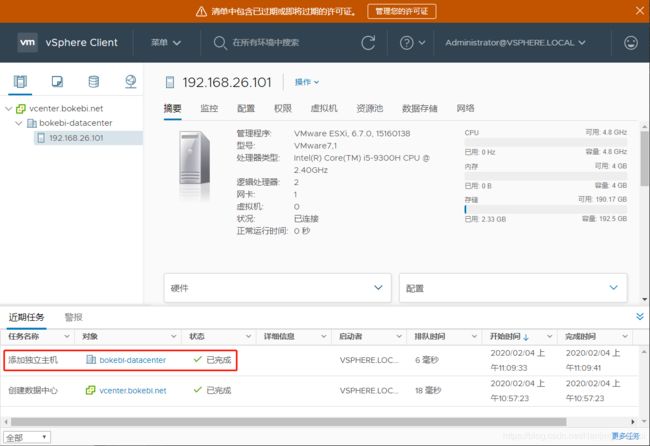Expand the 硬件 hardware panel
The image size is (650, 446).
point(277,287)
